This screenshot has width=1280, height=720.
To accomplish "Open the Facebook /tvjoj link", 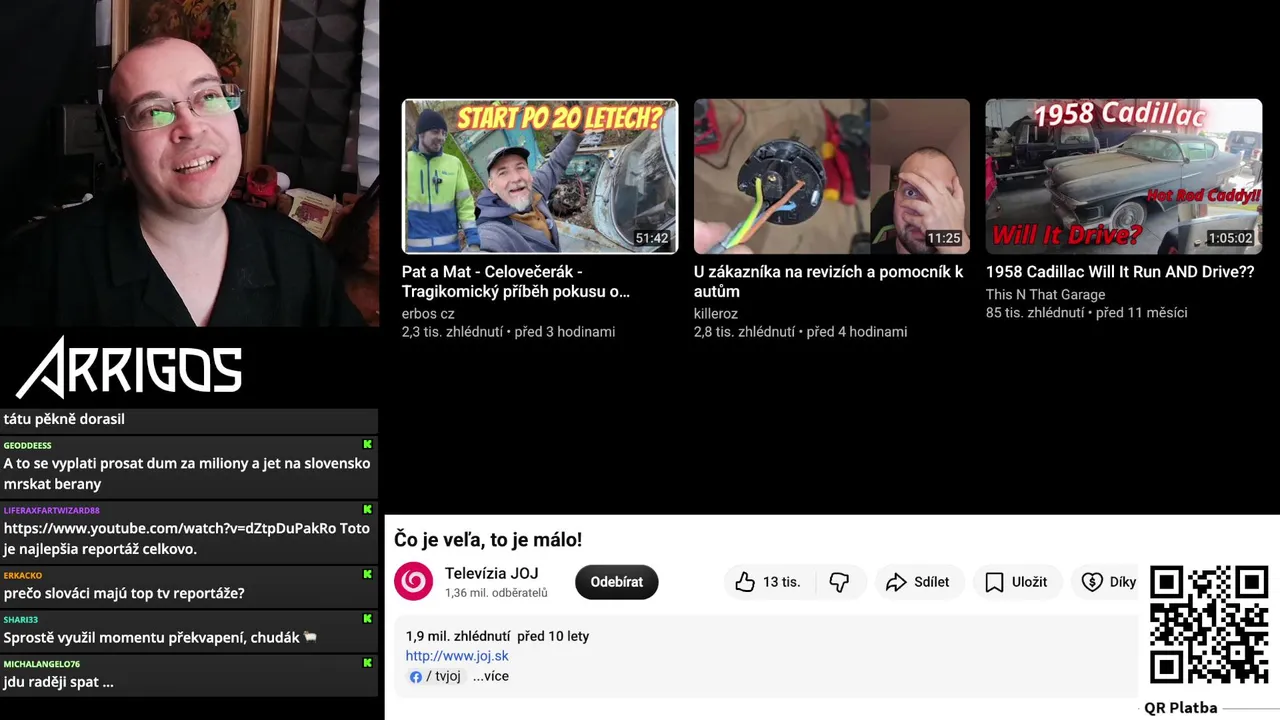I will (x=435, y=676).
